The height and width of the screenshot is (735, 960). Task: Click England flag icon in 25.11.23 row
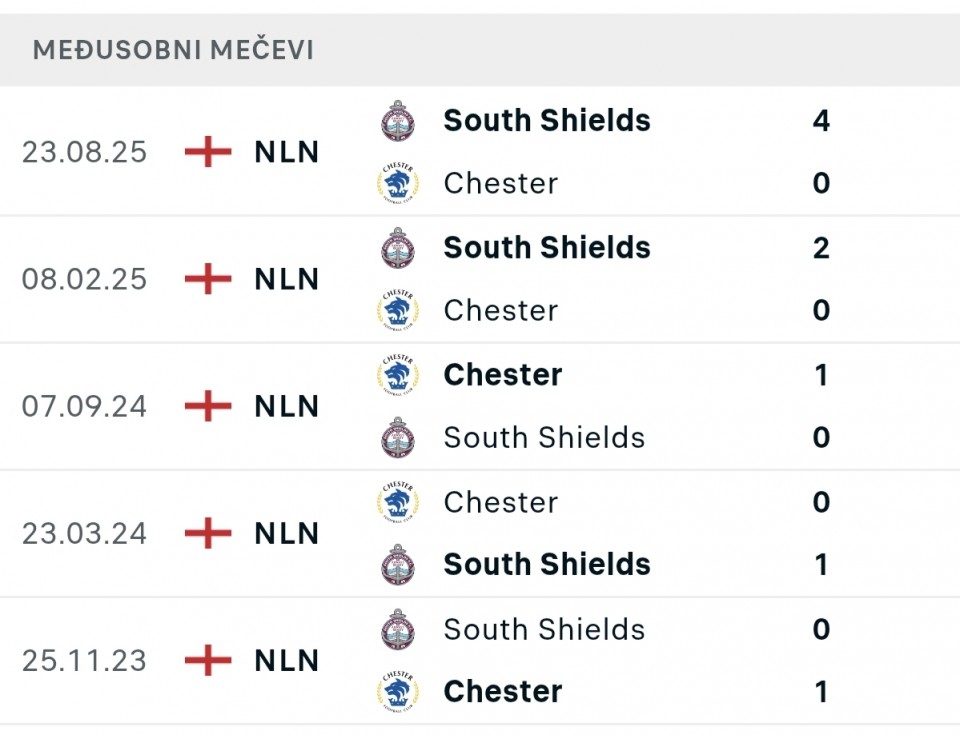[208, 660]
